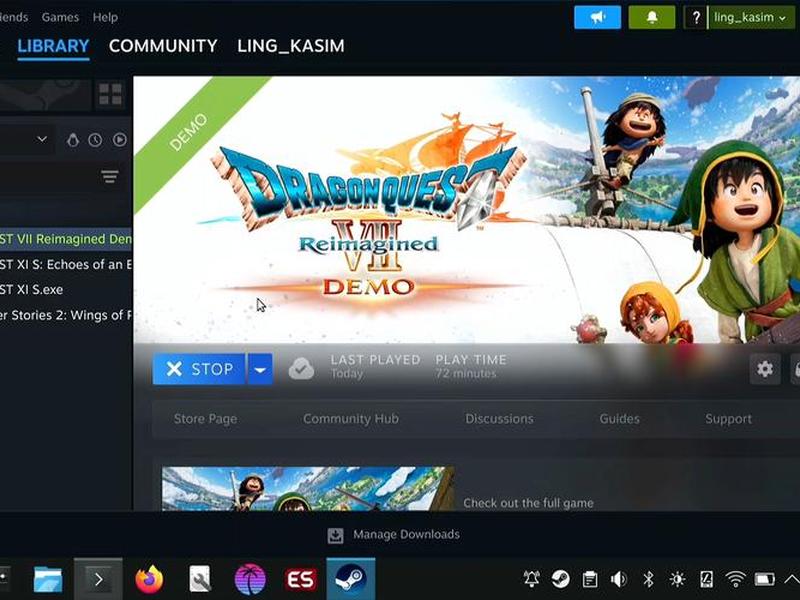Open the Store Page link
Screen dimensions: 800x600
click(205, 419)
